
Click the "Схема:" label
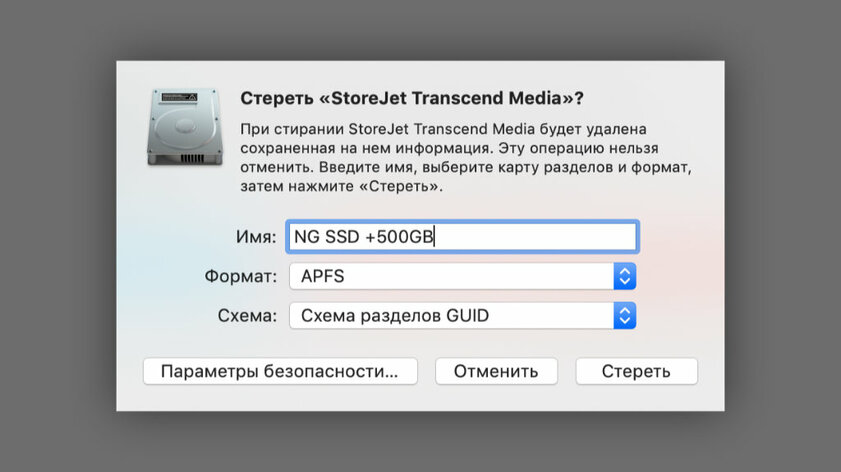coord(246,316)
